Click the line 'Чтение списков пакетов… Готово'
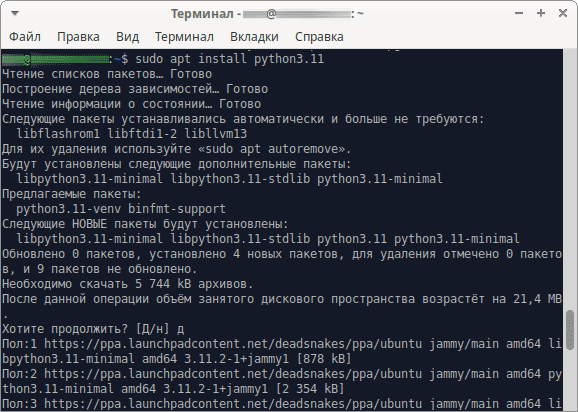This screenshot has width=578, height=412. click(x=107, y=74)
